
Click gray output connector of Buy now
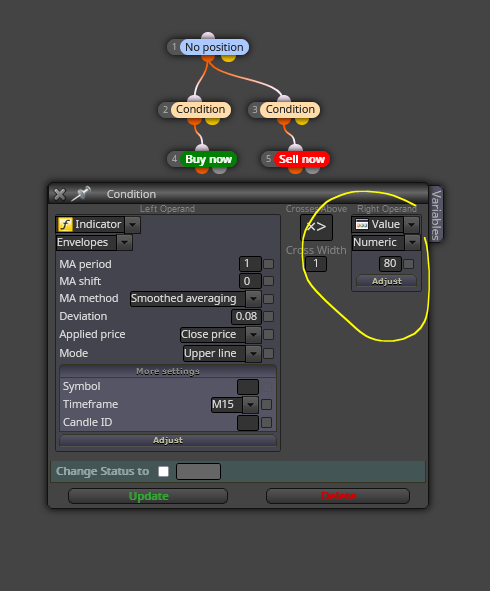(220, 170)
